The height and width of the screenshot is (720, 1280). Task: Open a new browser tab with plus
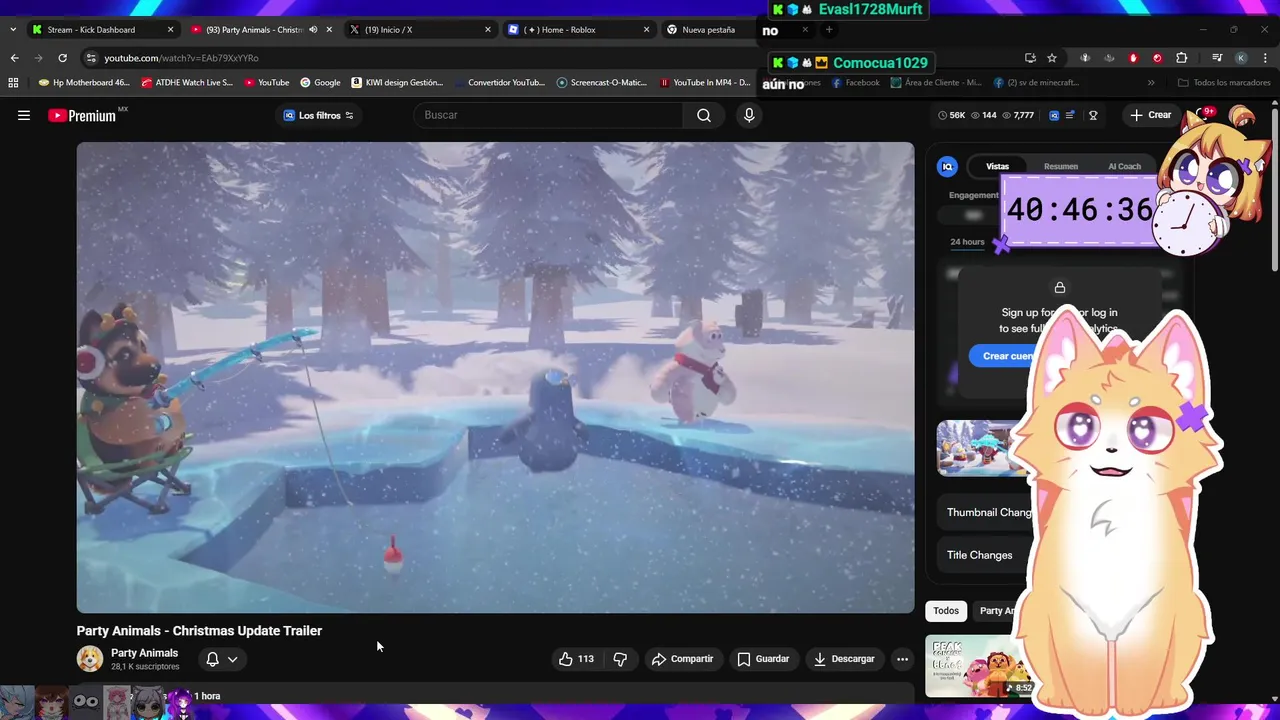tap(829, 30)
